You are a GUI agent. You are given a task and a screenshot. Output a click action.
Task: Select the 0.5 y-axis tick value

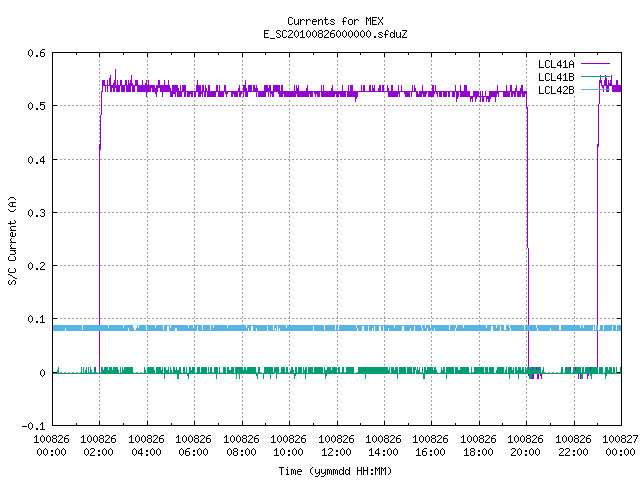(36, 106)
